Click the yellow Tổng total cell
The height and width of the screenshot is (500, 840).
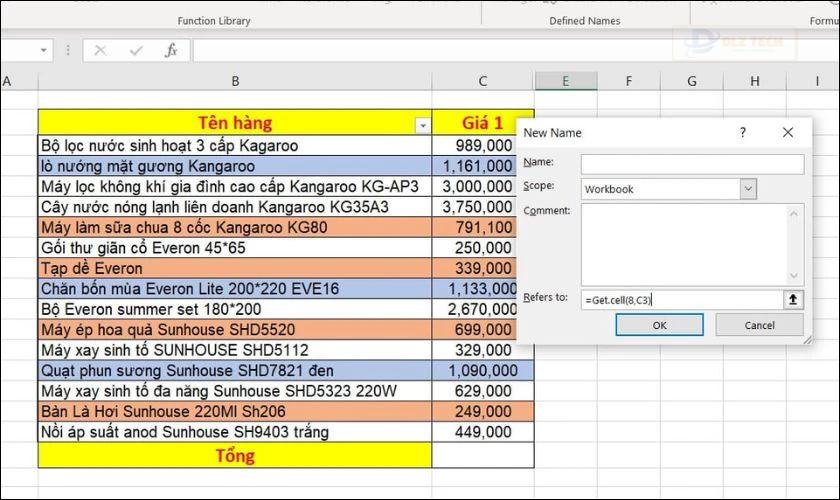pyautogui.click(x=235, y=456)
